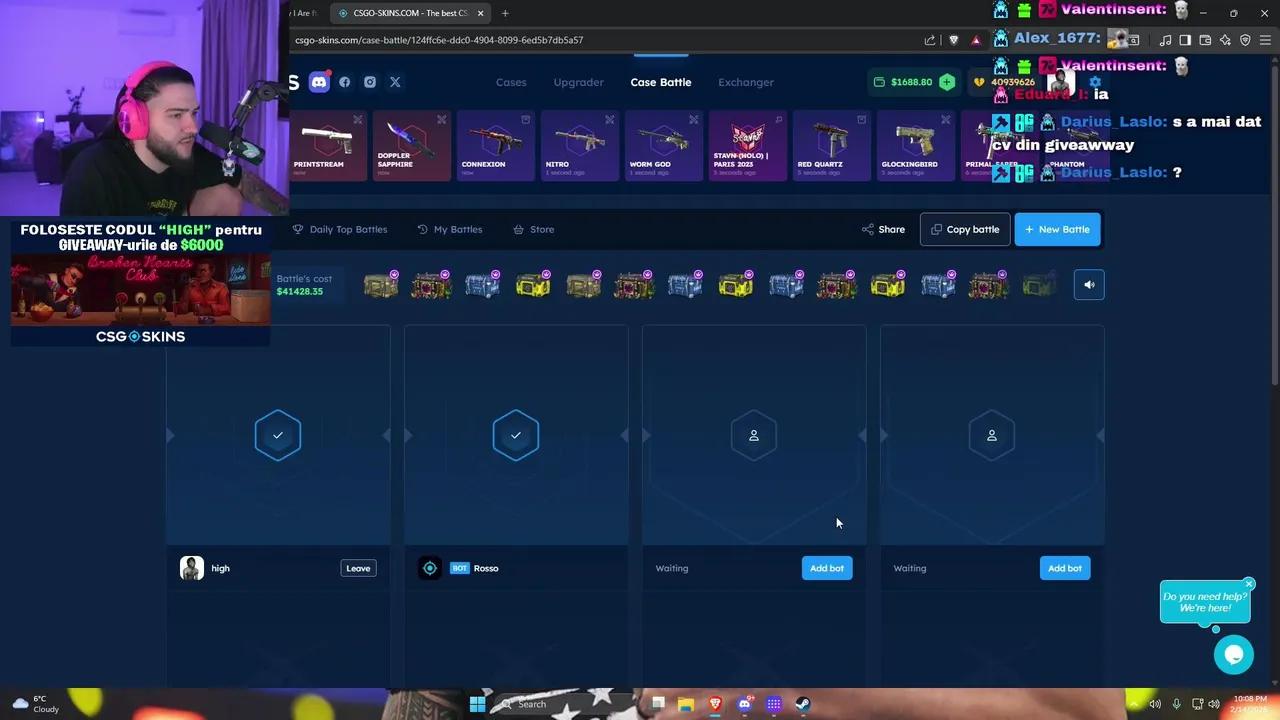Select the Case Battle nav item

point(661,82)
